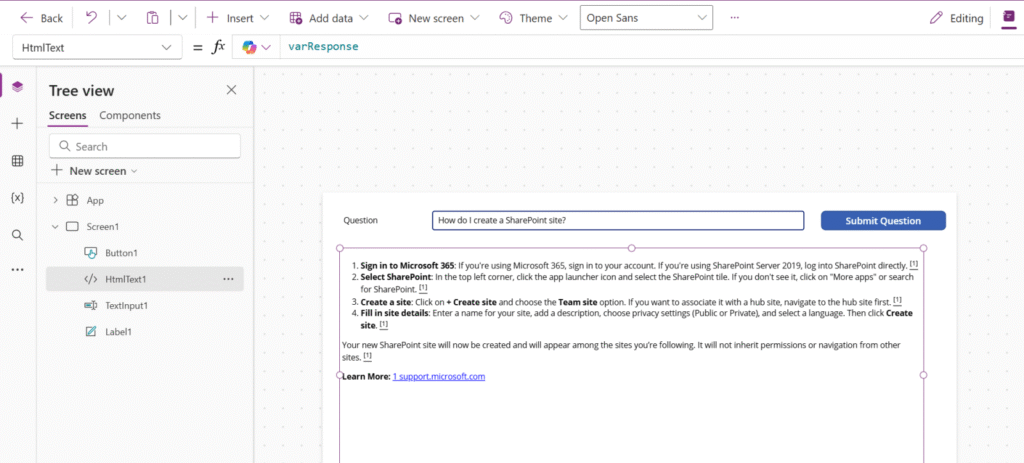
Task: Click the 'Fill in site details' step text
Action: pyautogui.click(x=394, y=313)
